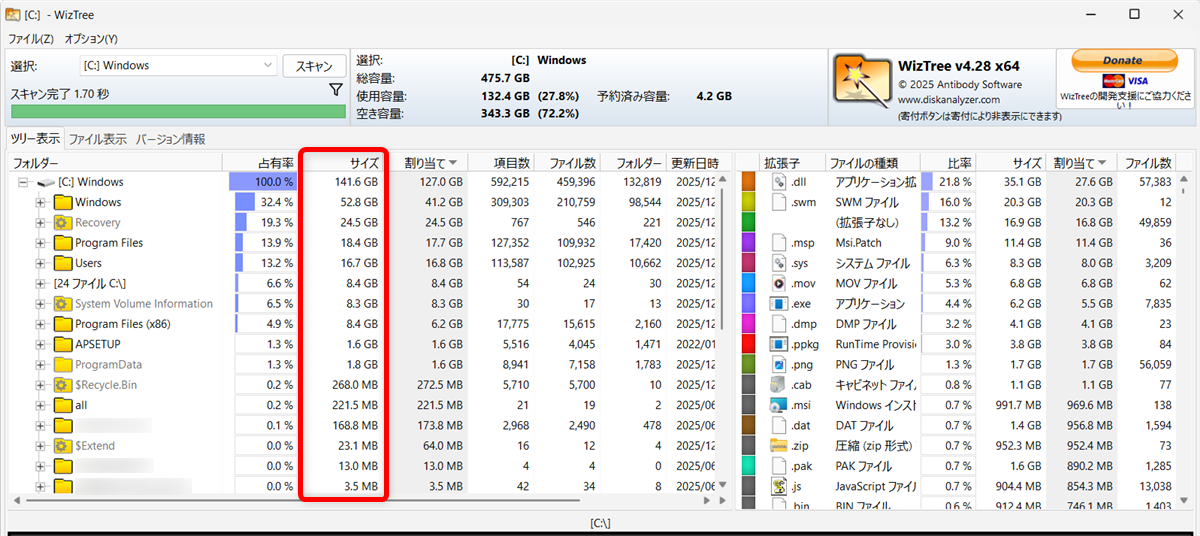This screenshot has height=536, width=1200.
Task: Expand the [24 ファイル C:\] node
Action: (41, 284)
